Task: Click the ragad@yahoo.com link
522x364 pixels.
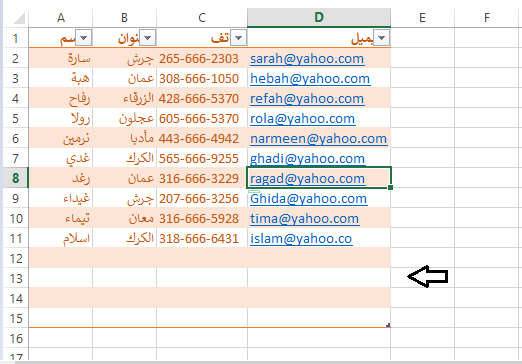Action: pos(307,179)
